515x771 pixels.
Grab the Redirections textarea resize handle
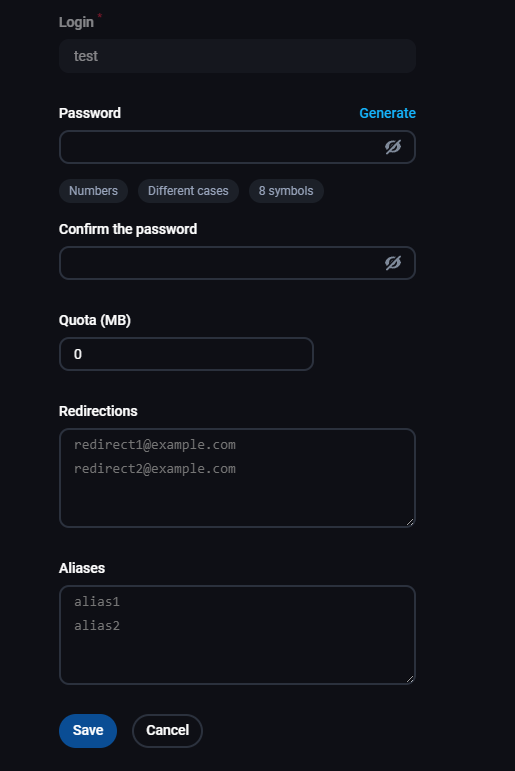click(x=410, y=522)
